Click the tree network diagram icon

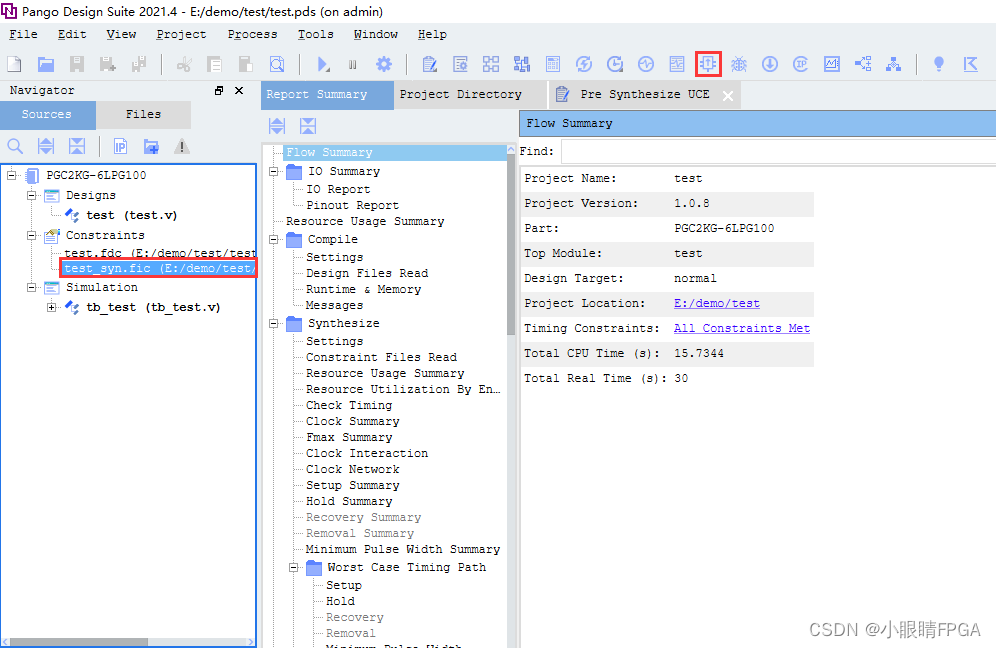[893, 64]
